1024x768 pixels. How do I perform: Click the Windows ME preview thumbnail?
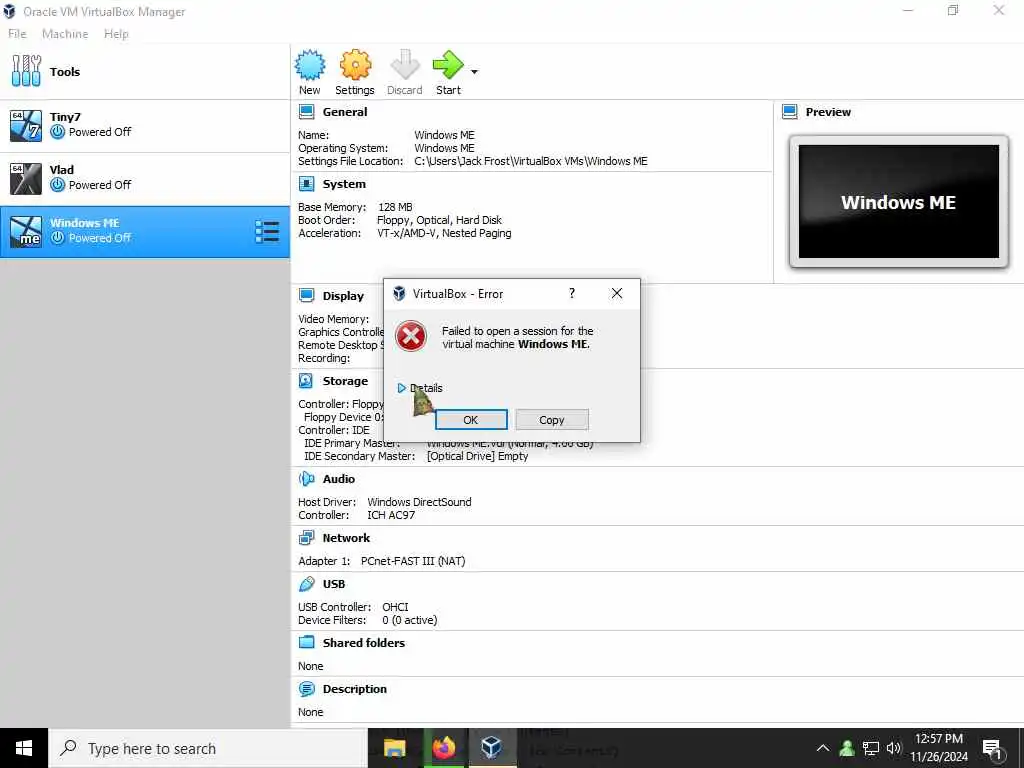[899, 202]
